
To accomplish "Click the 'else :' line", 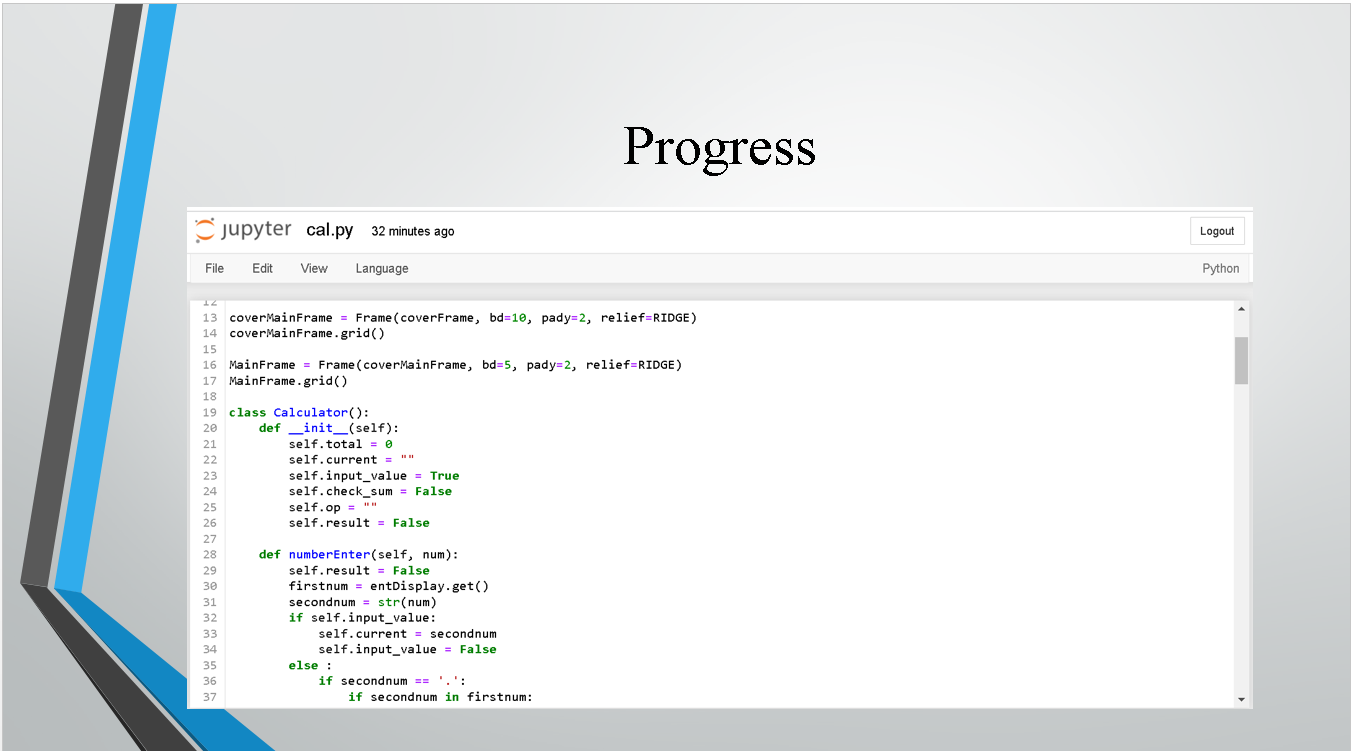I will coord(311,665).
